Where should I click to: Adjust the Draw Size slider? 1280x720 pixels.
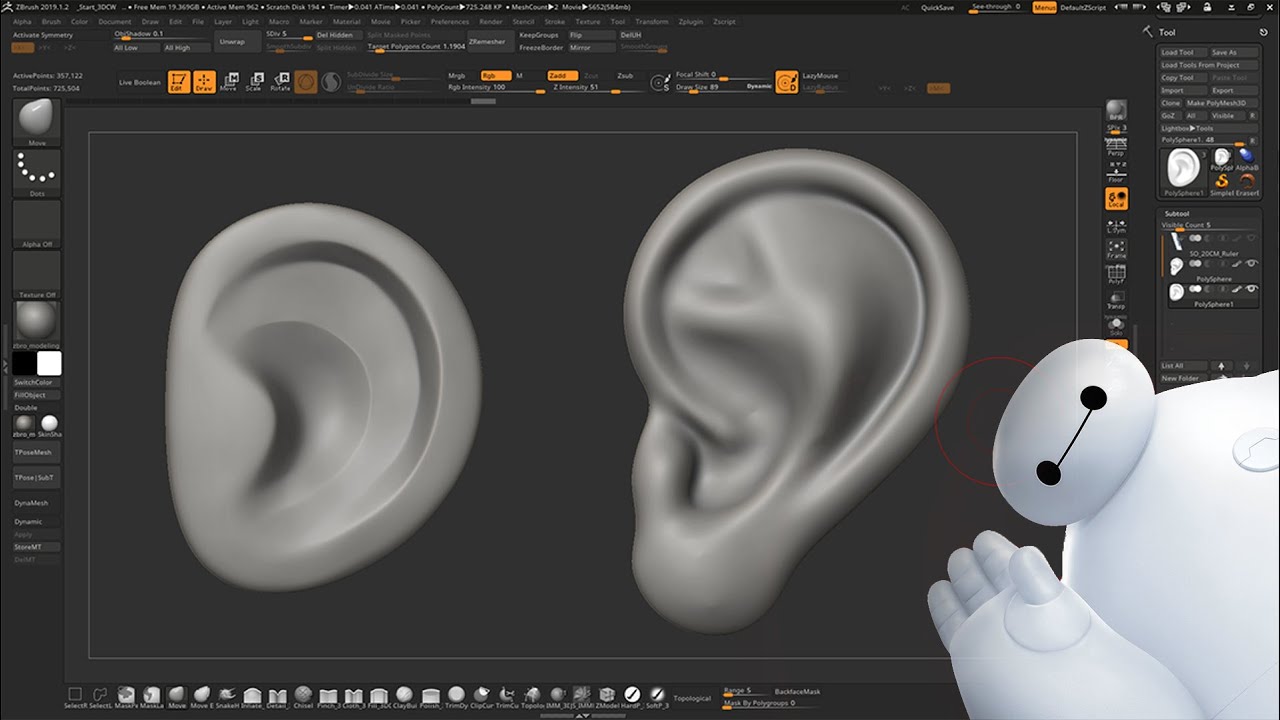[724, 88]
